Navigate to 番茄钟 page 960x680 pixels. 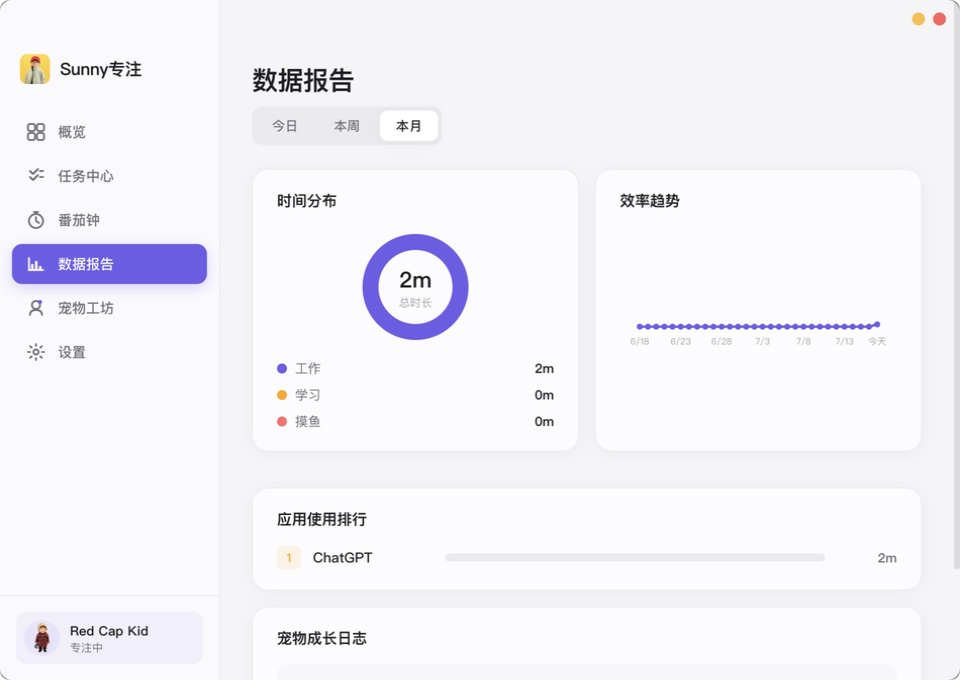coord(110,220)
